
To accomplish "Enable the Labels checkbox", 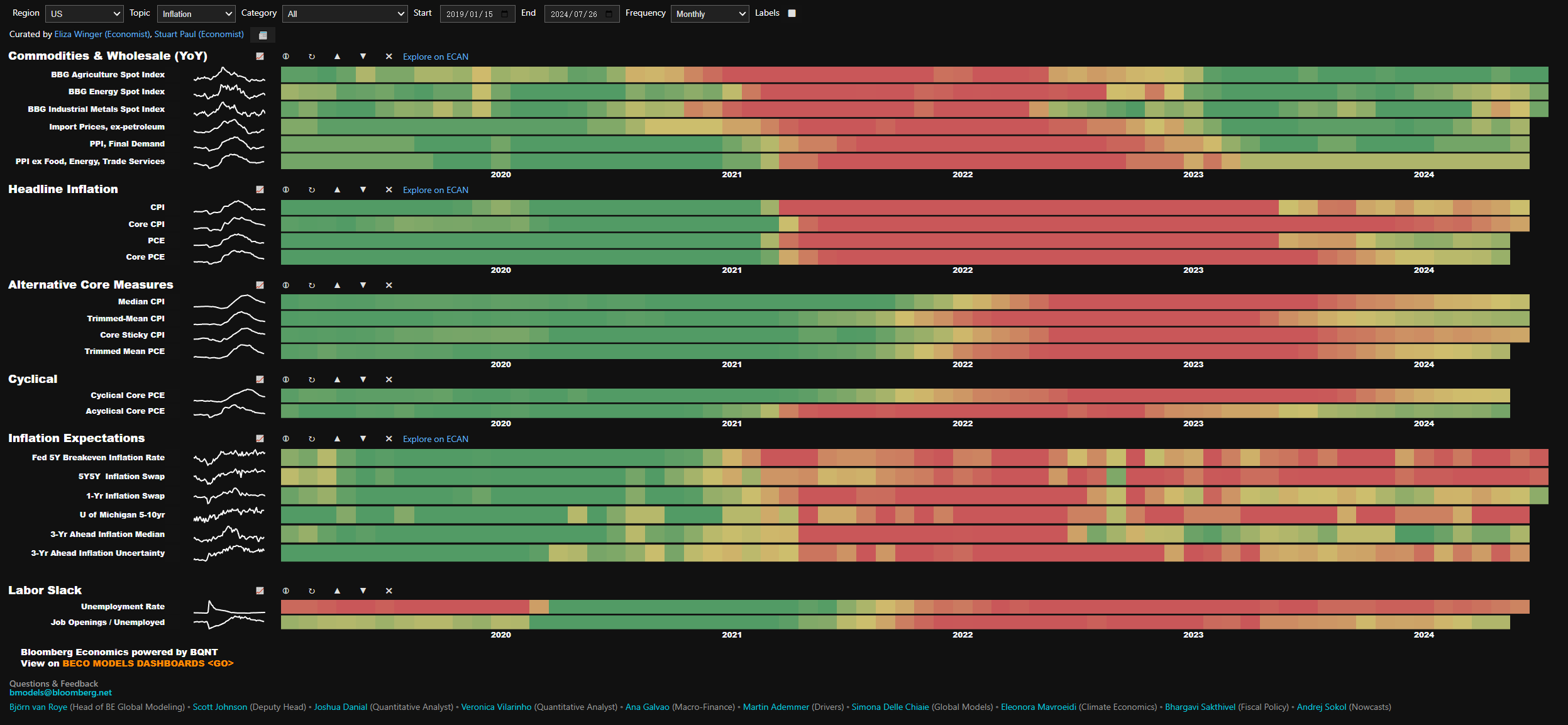I will point(792,13).
